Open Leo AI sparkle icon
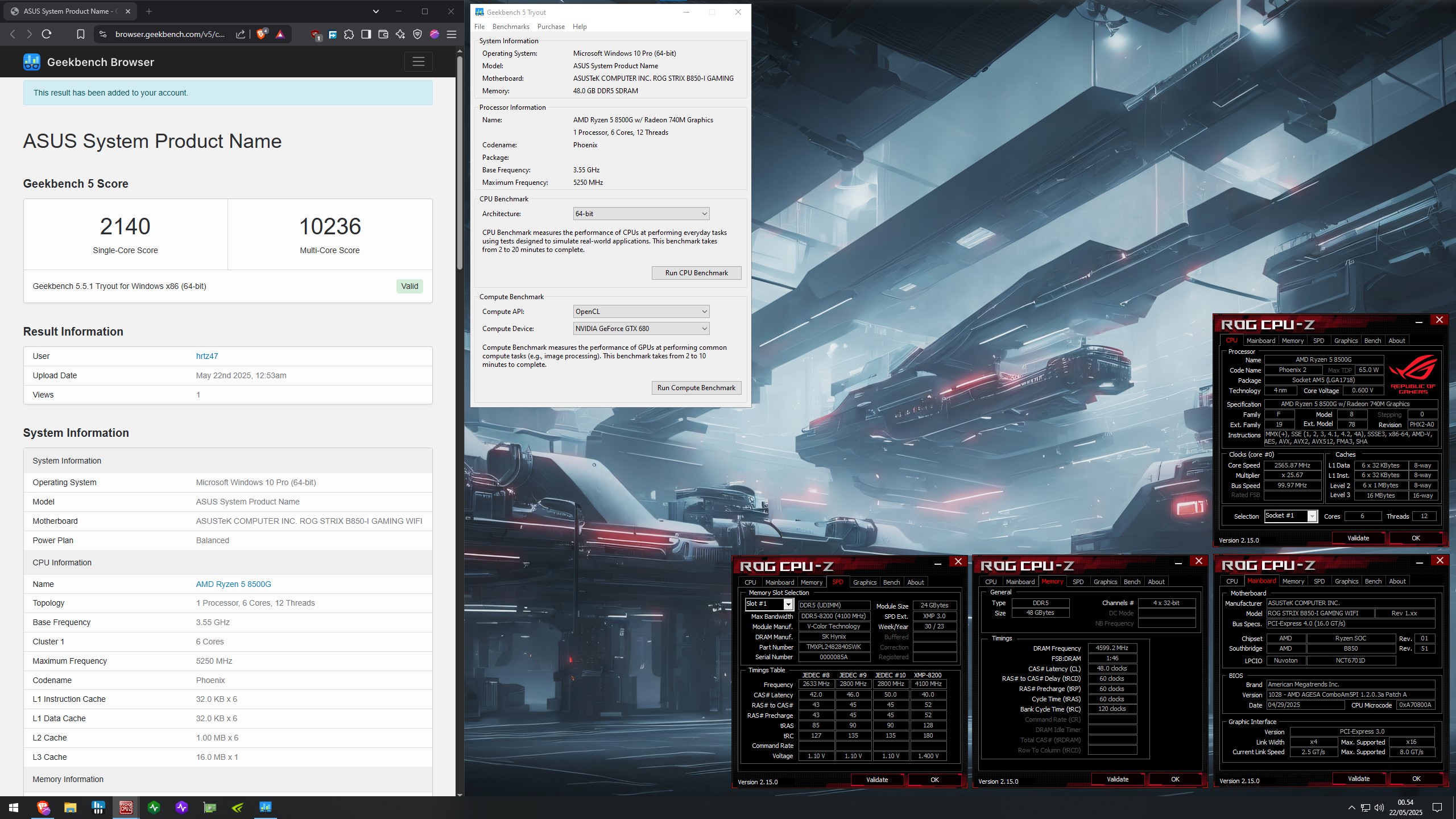Viewport: 1456px width, 819px height. click(400, 34)
